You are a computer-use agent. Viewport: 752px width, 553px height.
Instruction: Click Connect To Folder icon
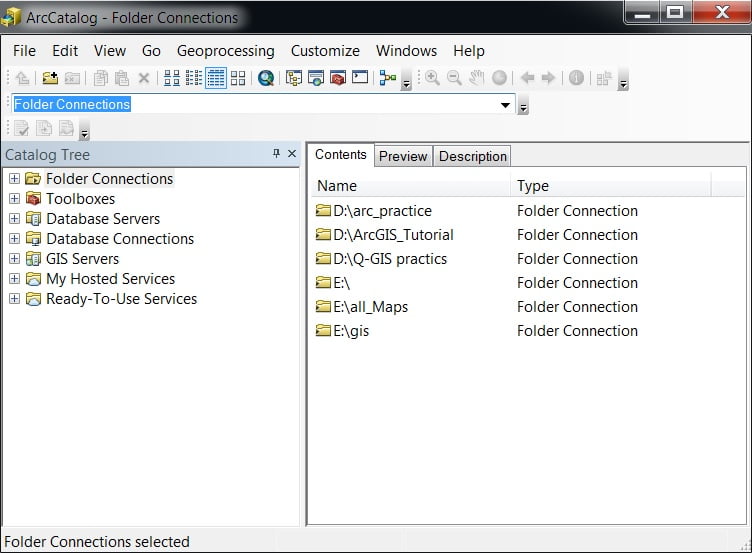pos(50,78)
